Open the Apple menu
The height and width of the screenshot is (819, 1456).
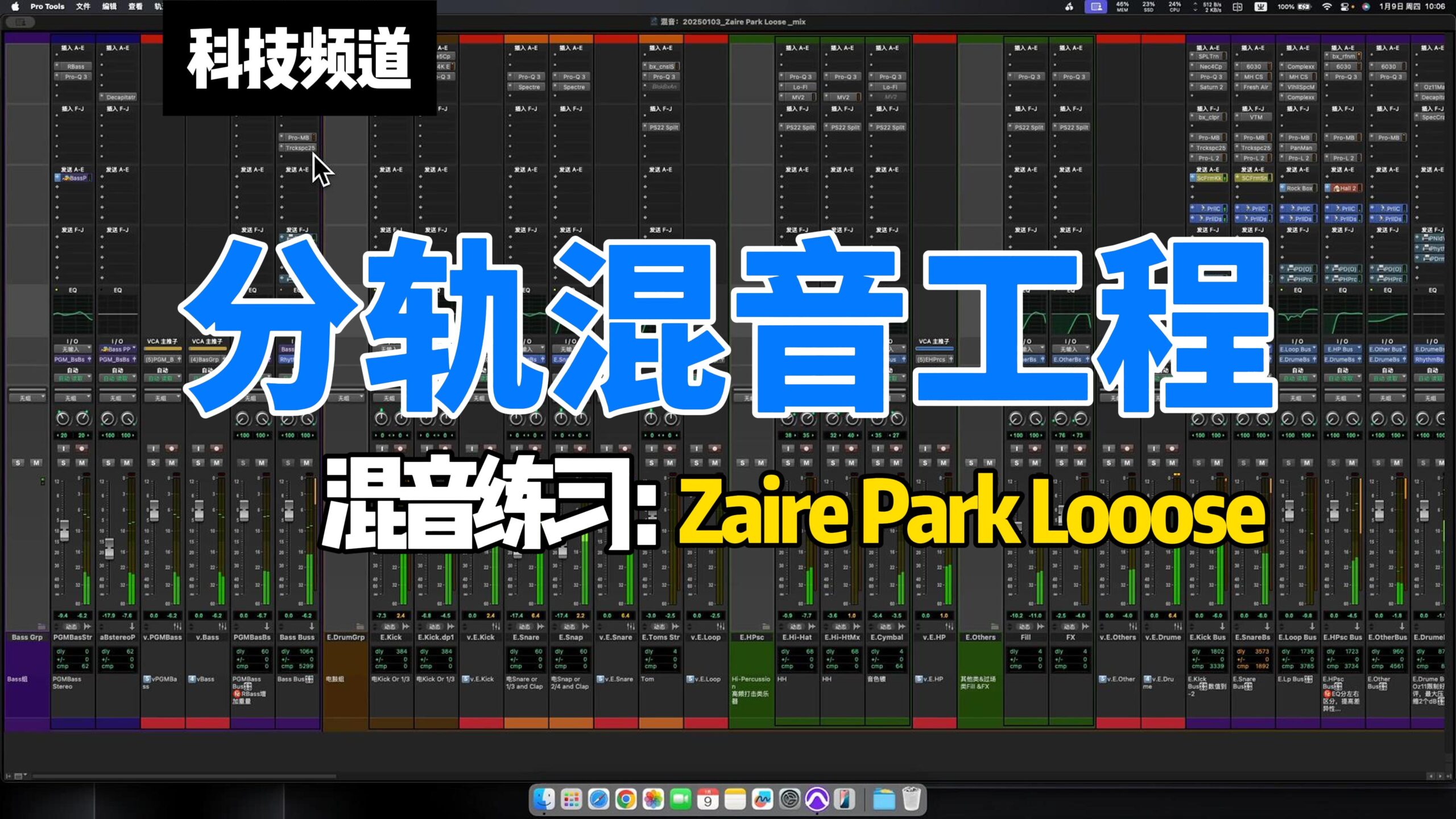pyautogui.click(x=15, y=7)
